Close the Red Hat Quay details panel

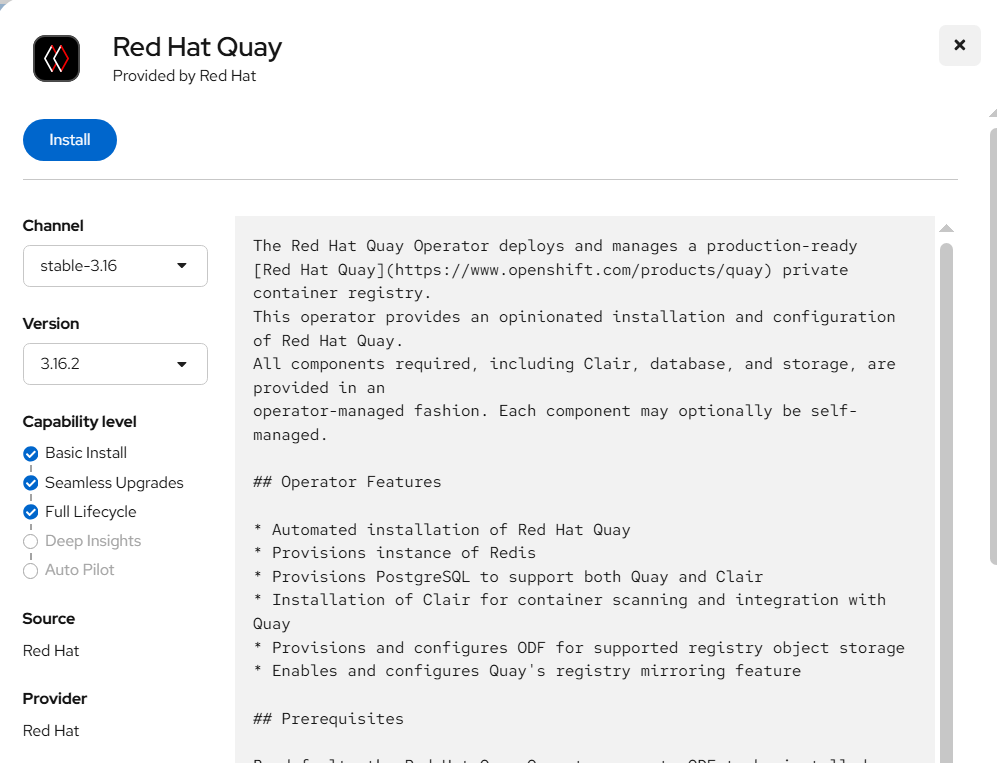(x=959, y=46)
